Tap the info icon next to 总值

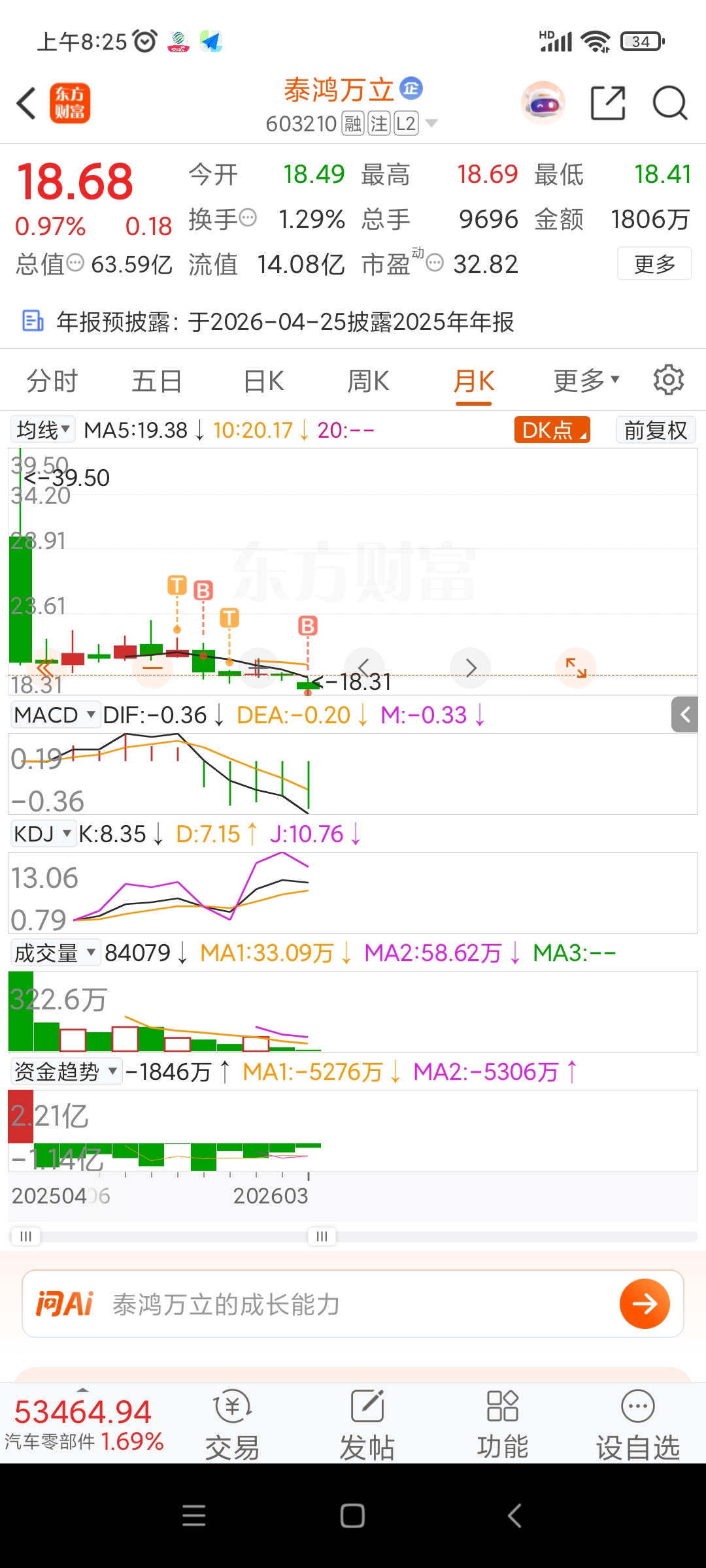pyautogui.click(x=76, y=263)
